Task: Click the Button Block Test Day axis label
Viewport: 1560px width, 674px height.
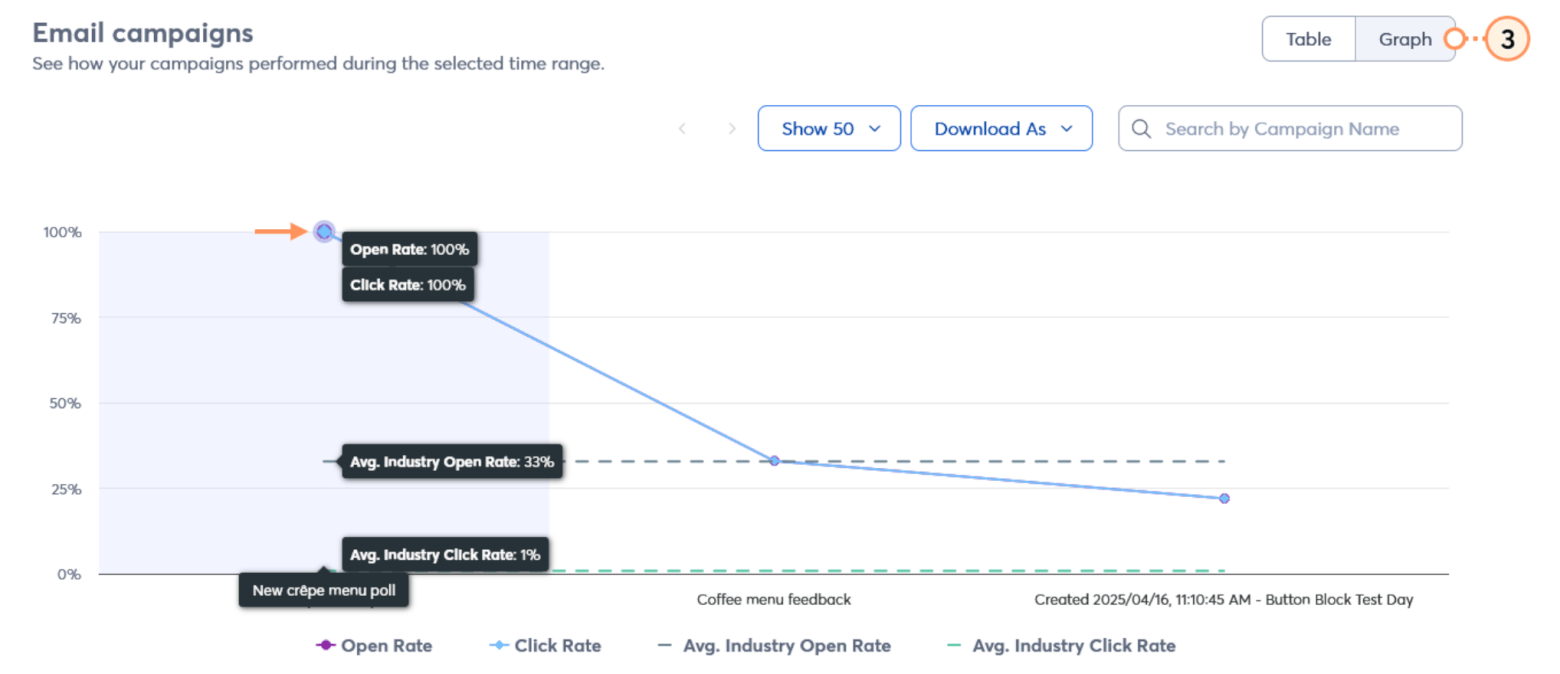Action: (1224, 599)
